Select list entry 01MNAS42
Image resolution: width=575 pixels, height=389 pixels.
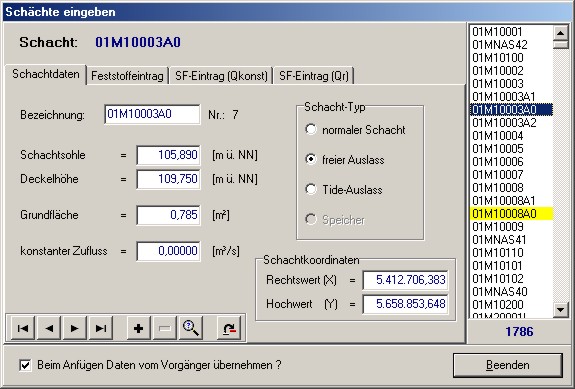511,45
